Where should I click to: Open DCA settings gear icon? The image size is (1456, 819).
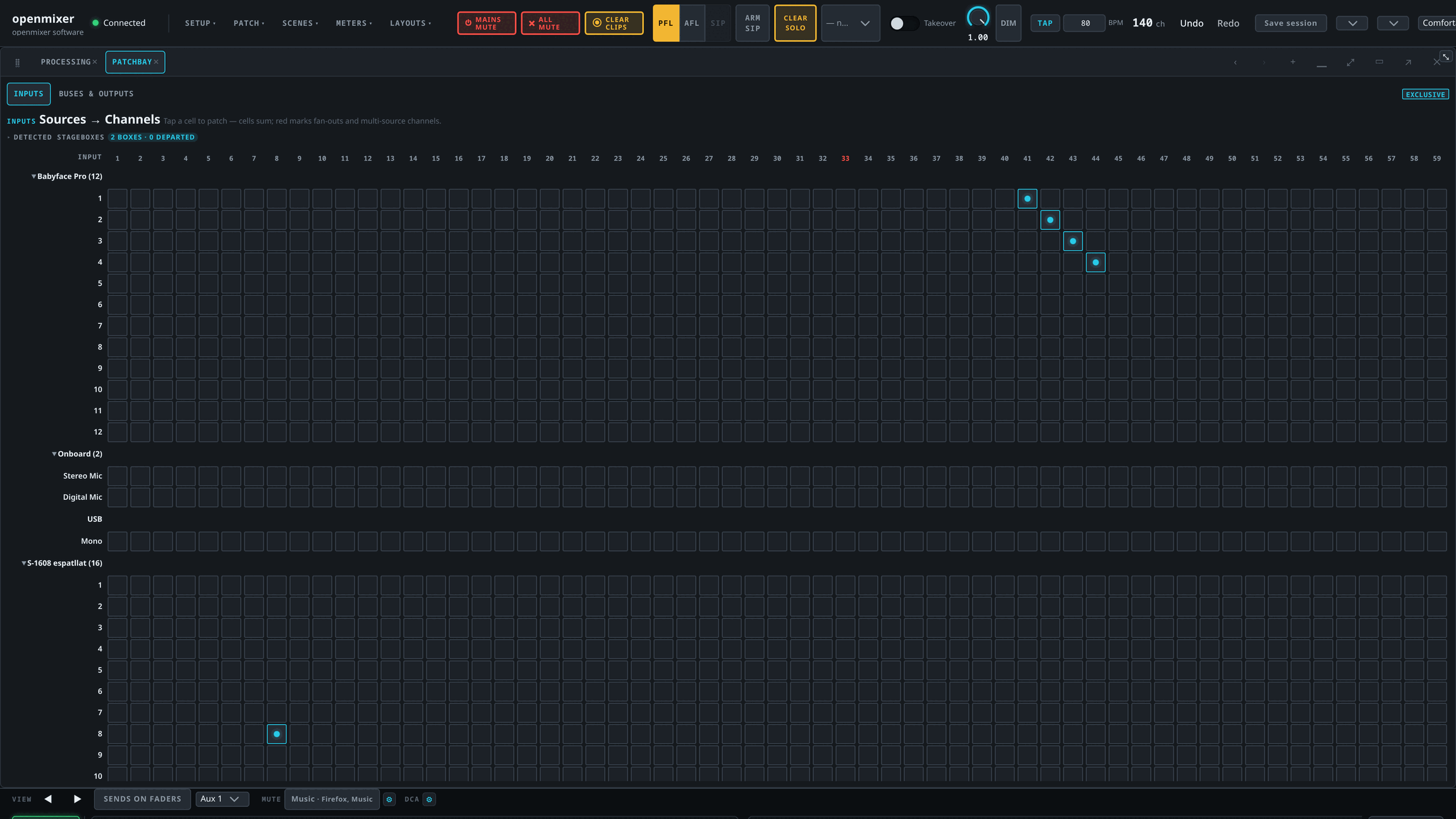429,799
